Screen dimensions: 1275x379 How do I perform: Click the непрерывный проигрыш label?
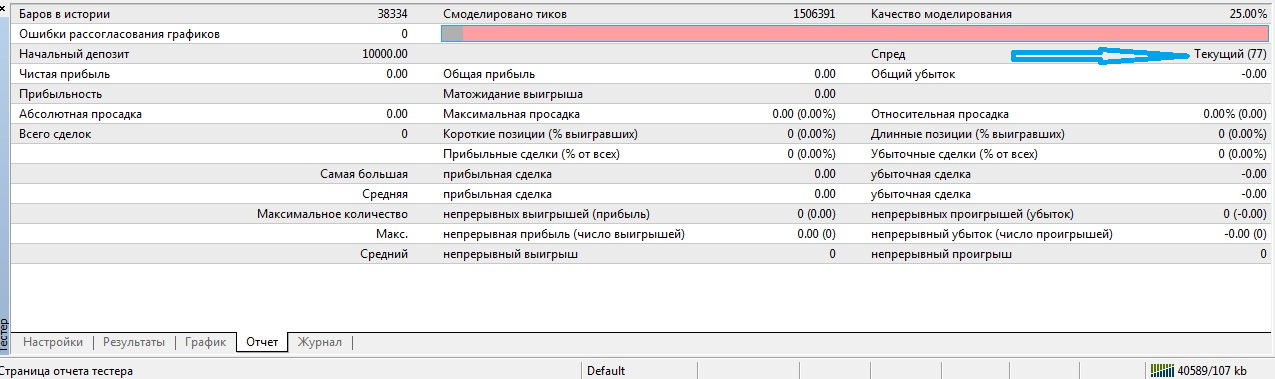coord(941,254)
